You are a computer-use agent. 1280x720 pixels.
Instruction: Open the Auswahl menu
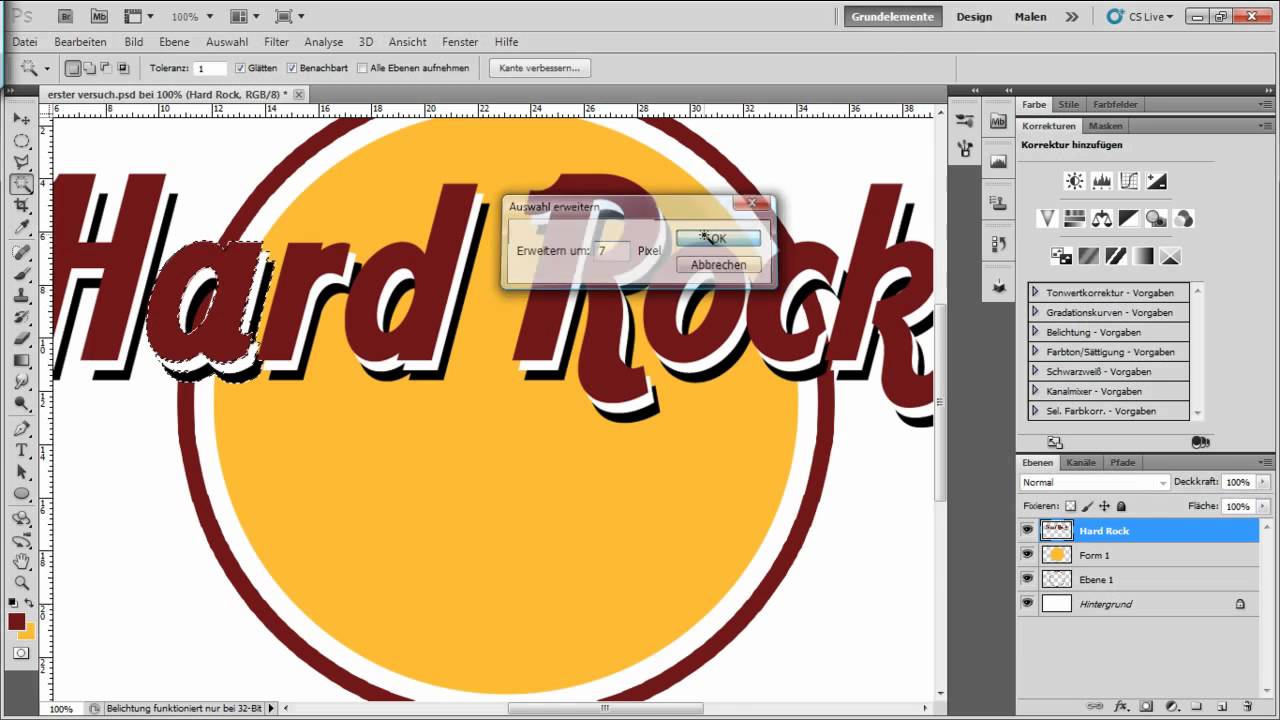(x=227, y=42)
